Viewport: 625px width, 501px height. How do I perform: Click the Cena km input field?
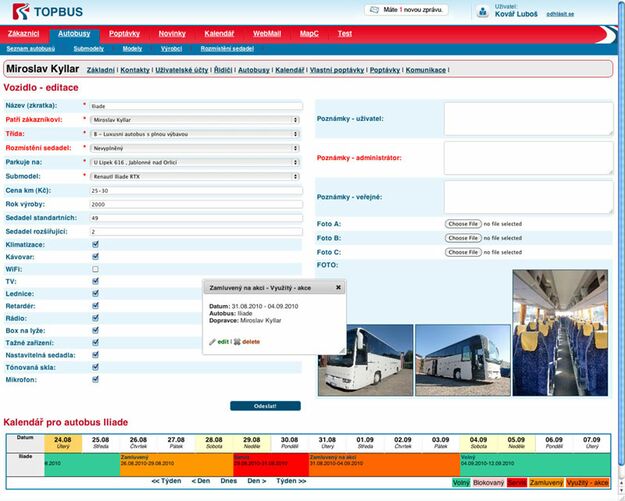pos(196,191)
